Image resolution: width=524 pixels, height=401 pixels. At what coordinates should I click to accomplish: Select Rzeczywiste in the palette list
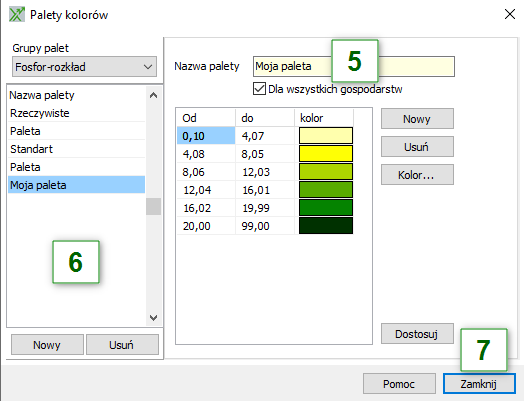77,113
